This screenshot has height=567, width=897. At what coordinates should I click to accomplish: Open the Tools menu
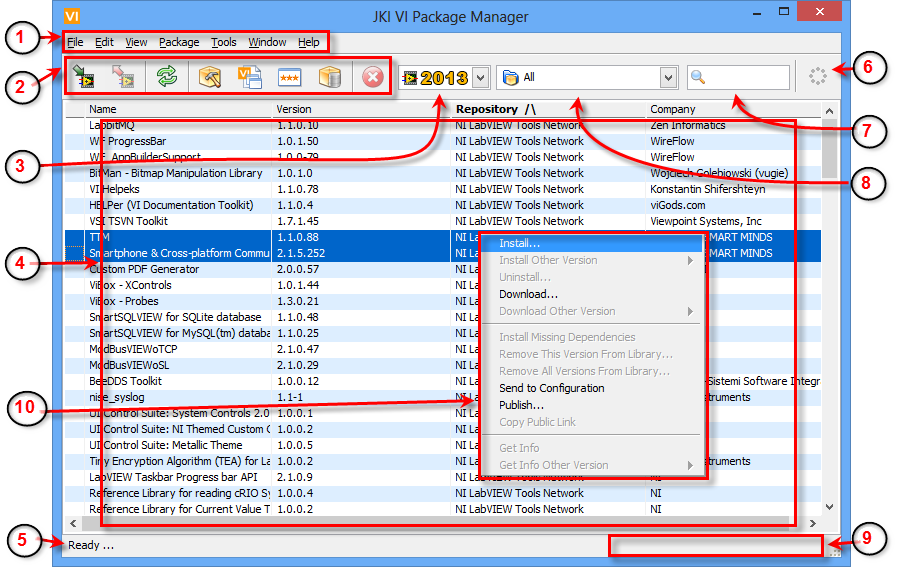point(224,42)
